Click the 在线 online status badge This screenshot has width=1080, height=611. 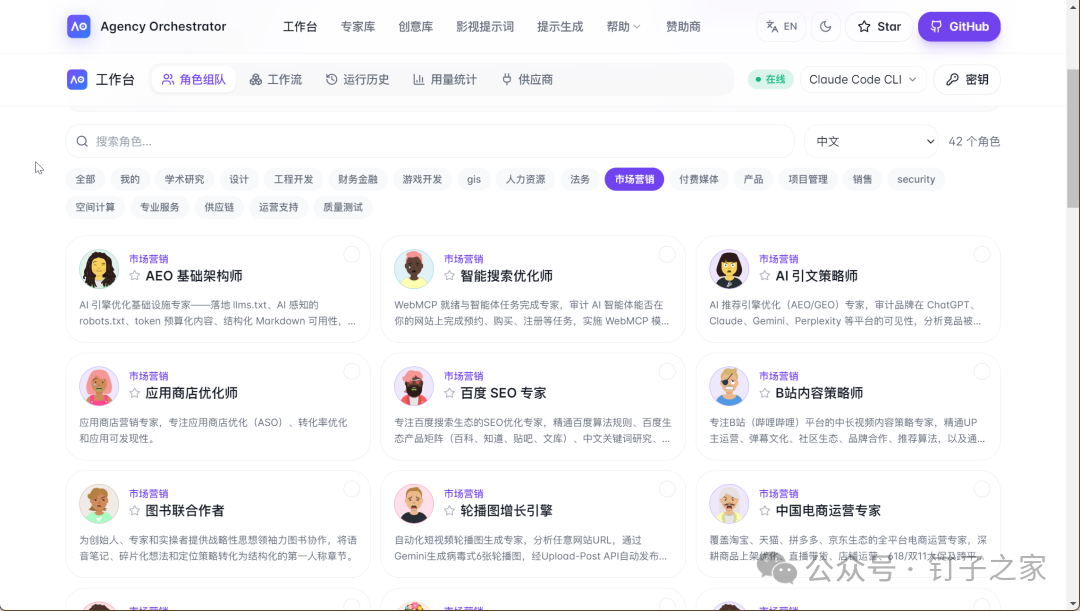[771, 79]
